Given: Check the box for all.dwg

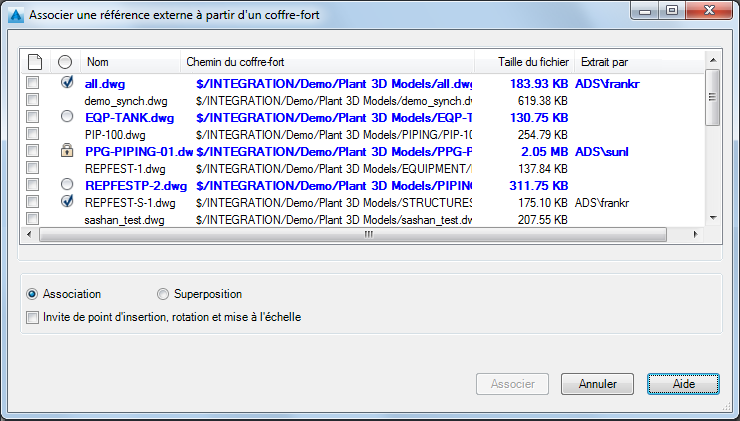Looking at the screenshot, I should tap(33, 84).
